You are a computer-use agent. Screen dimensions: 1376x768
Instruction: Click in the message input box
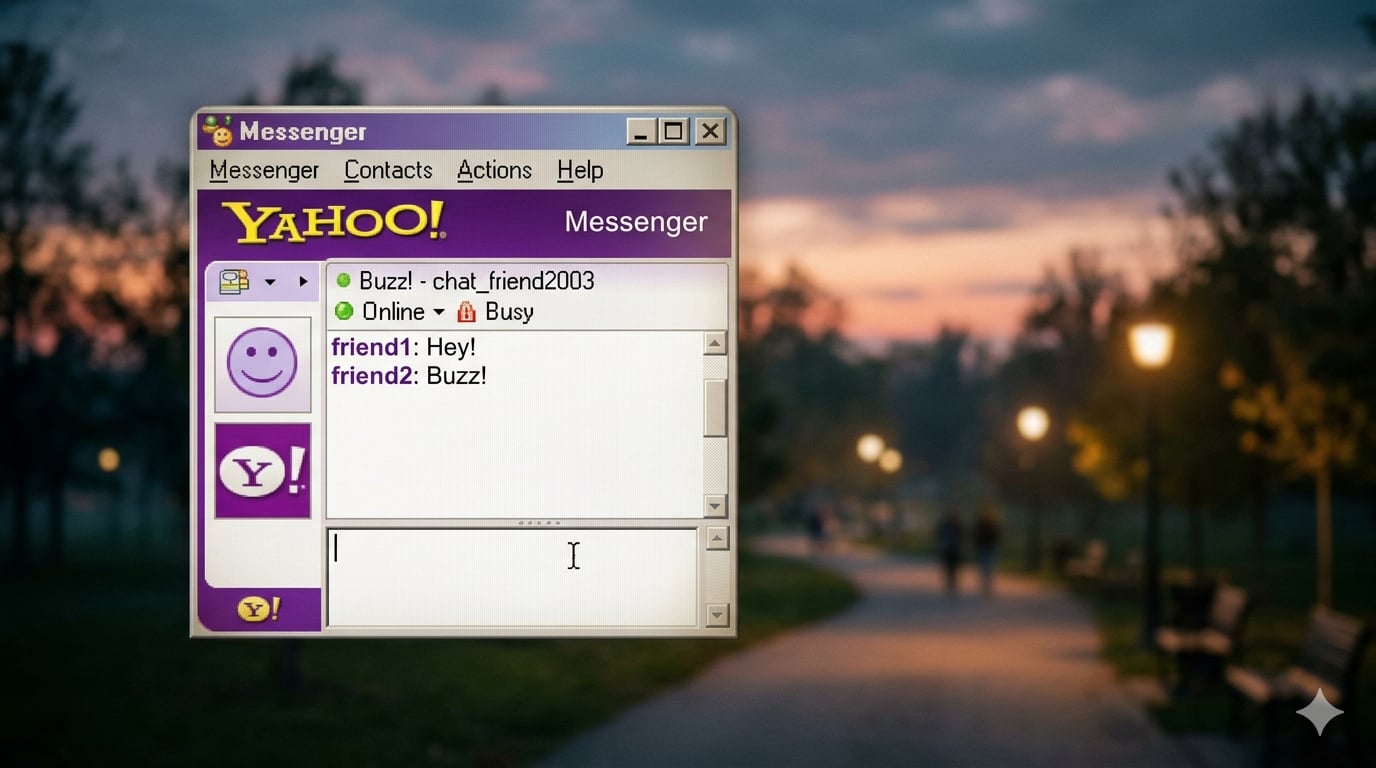(512, 577)
